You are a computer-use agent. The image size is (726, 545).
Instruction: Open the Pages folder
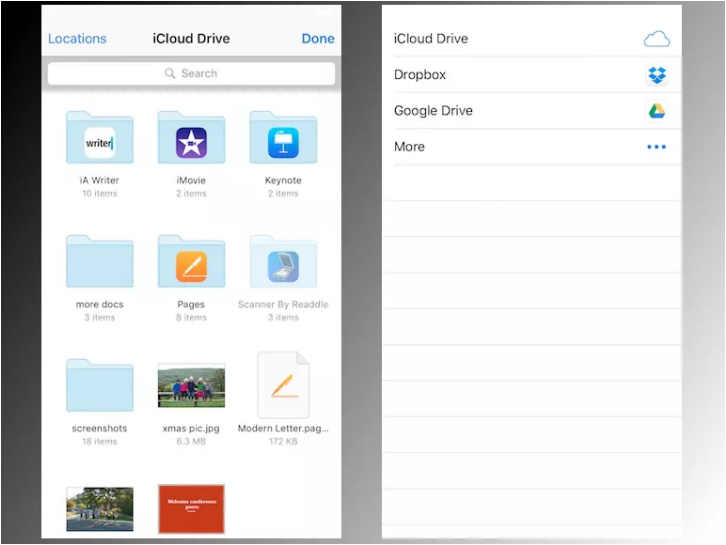coord(191,262)
